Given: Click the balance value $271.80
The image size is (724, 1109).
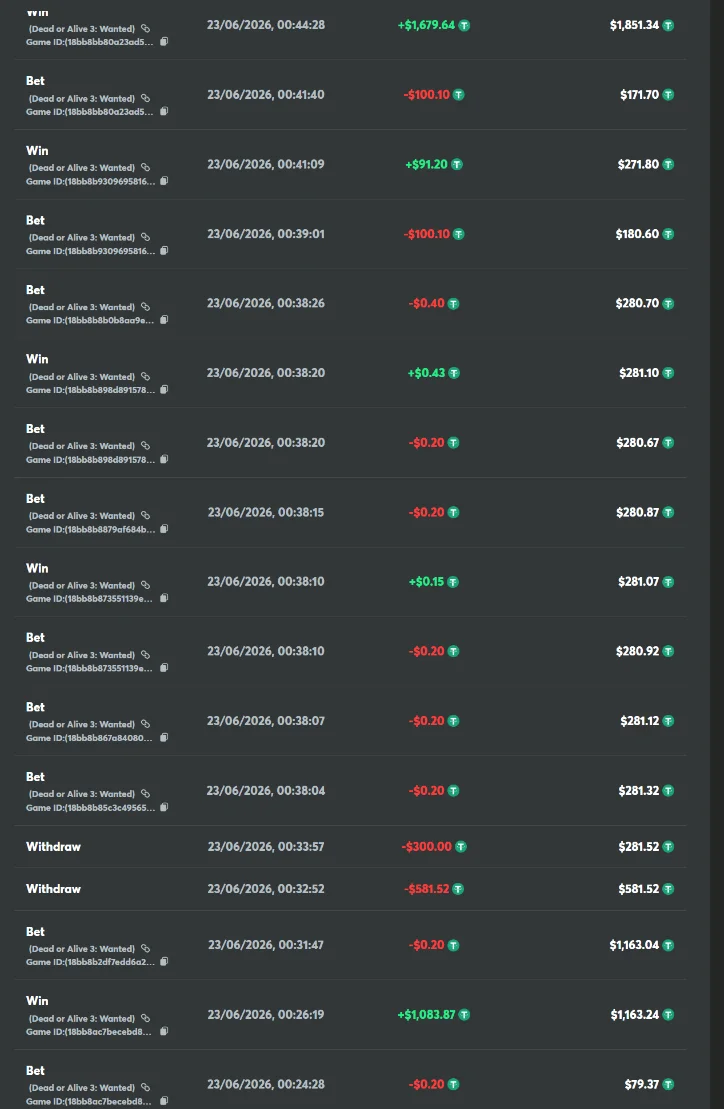Looking at the screenshot, I should click(x=638, y=164).
